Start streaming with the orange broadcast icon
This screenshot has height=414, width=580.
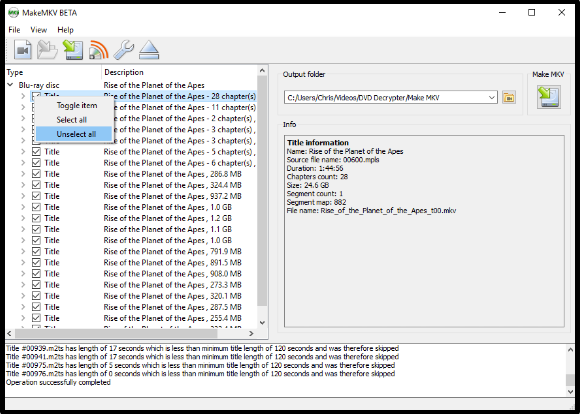tap(98, 50)
